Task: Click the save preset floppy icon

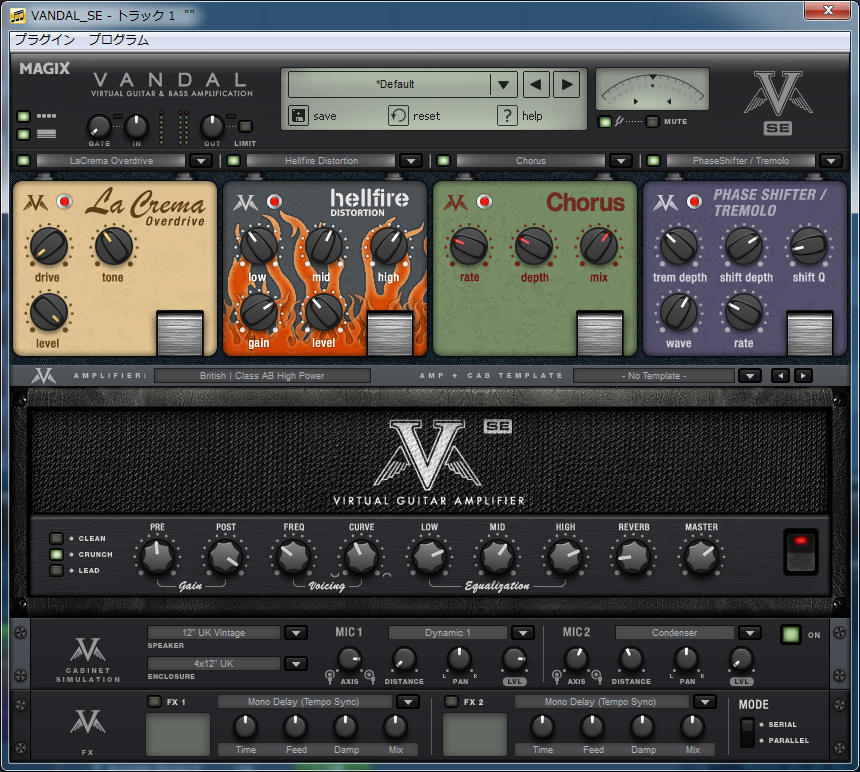Action: pos(298,116)
